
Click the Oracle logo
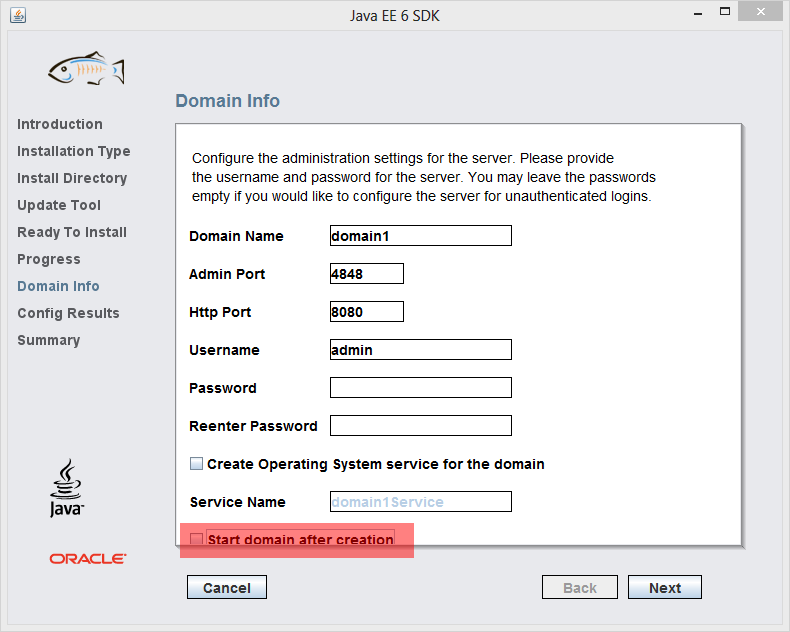pos(88,558)
